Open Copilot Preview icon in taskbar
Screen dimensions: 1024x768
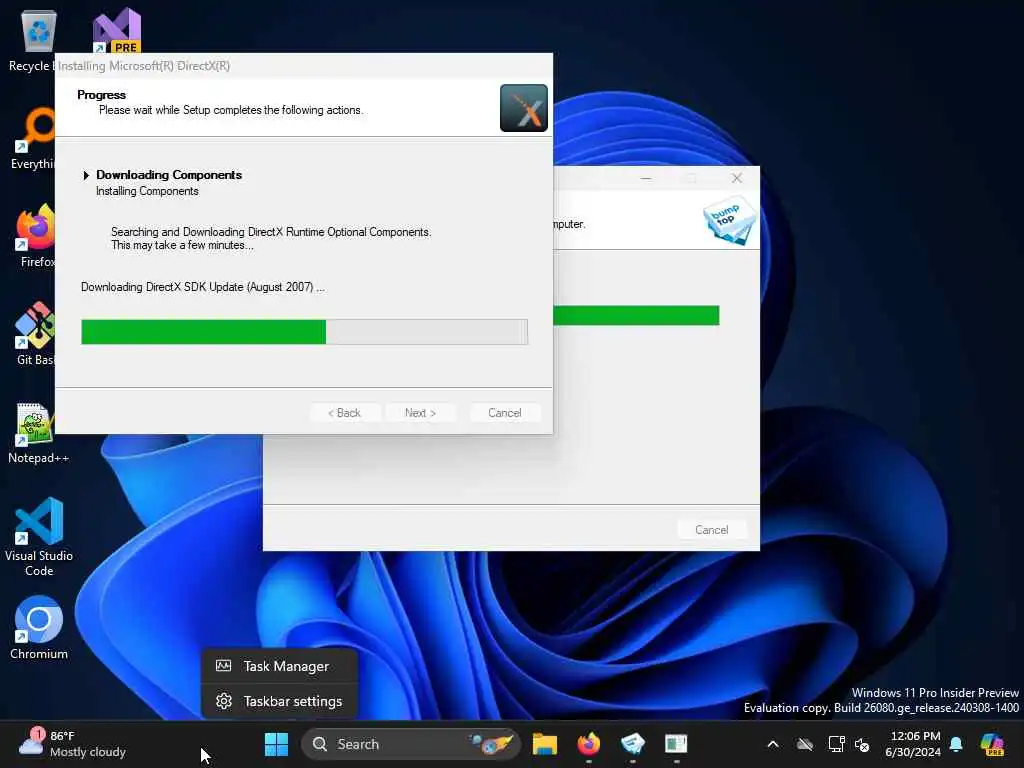(x=993, y=744)
